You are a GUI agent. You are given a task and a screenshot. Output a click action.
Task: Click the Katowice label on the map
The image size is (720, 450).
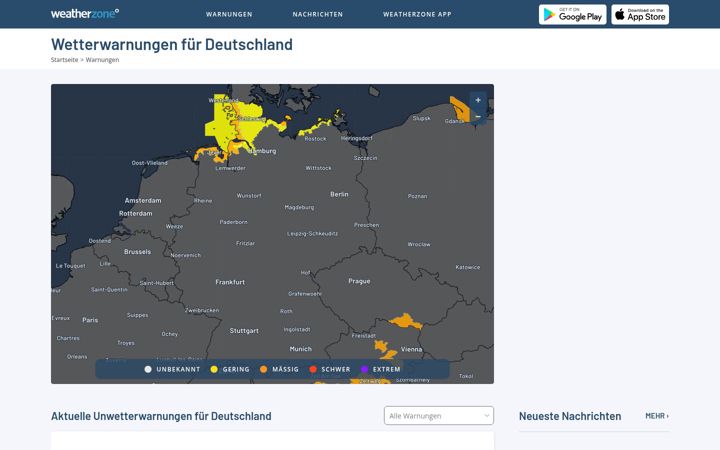tap(468, 267)
